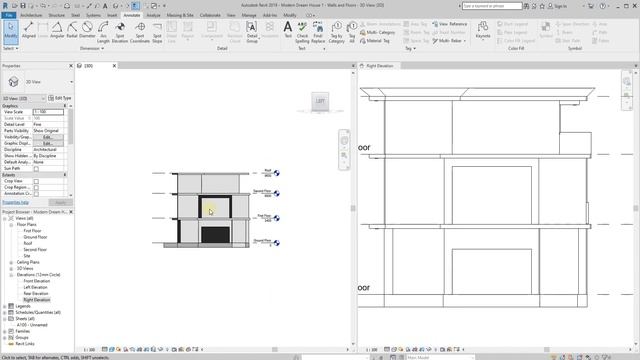Close the Properties palette
Image resolution: width=640 pixels, height=360 pixels.
coord(71,66)
